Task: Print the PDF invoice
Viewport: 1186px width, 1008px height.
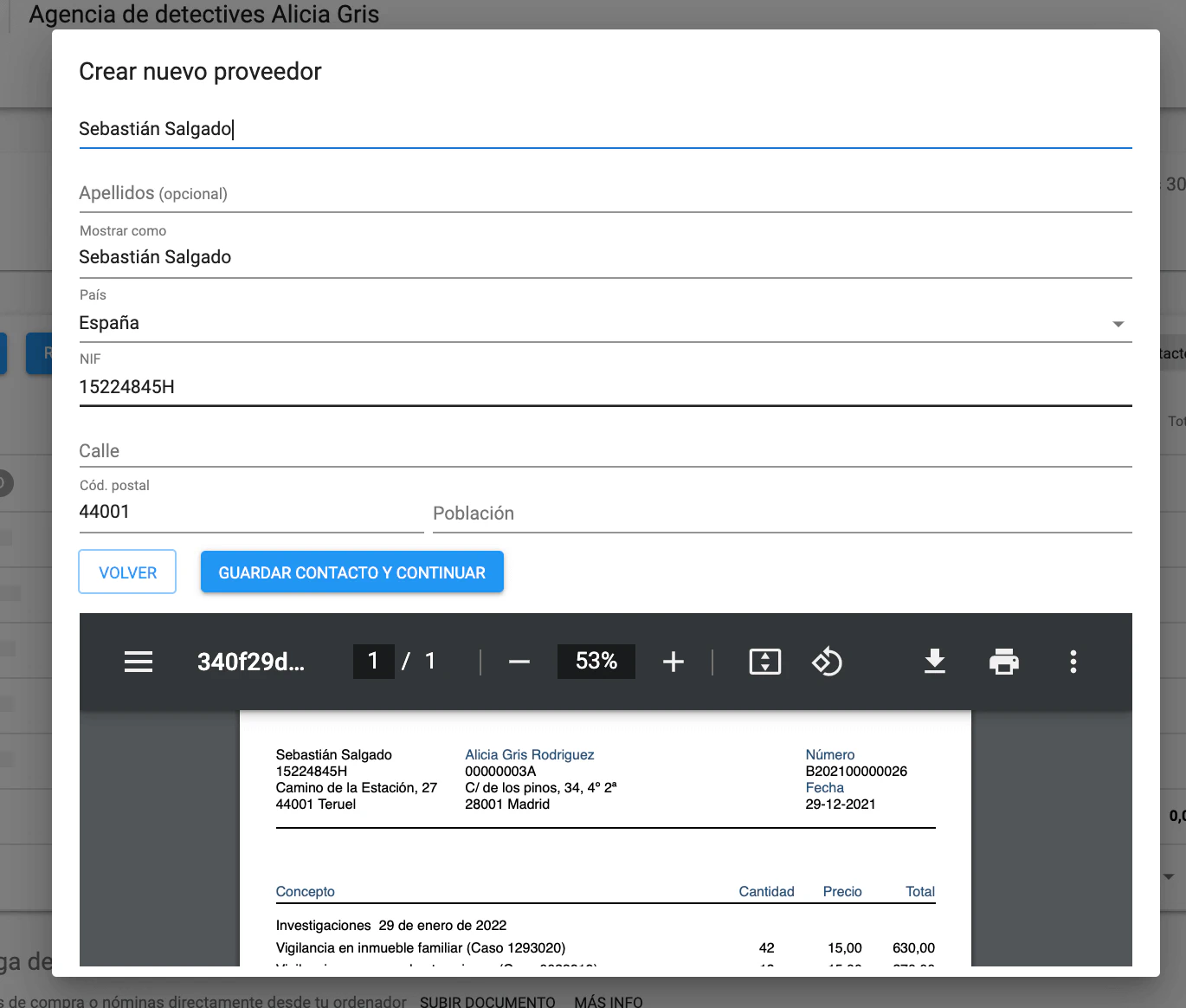Action: 1004,662
